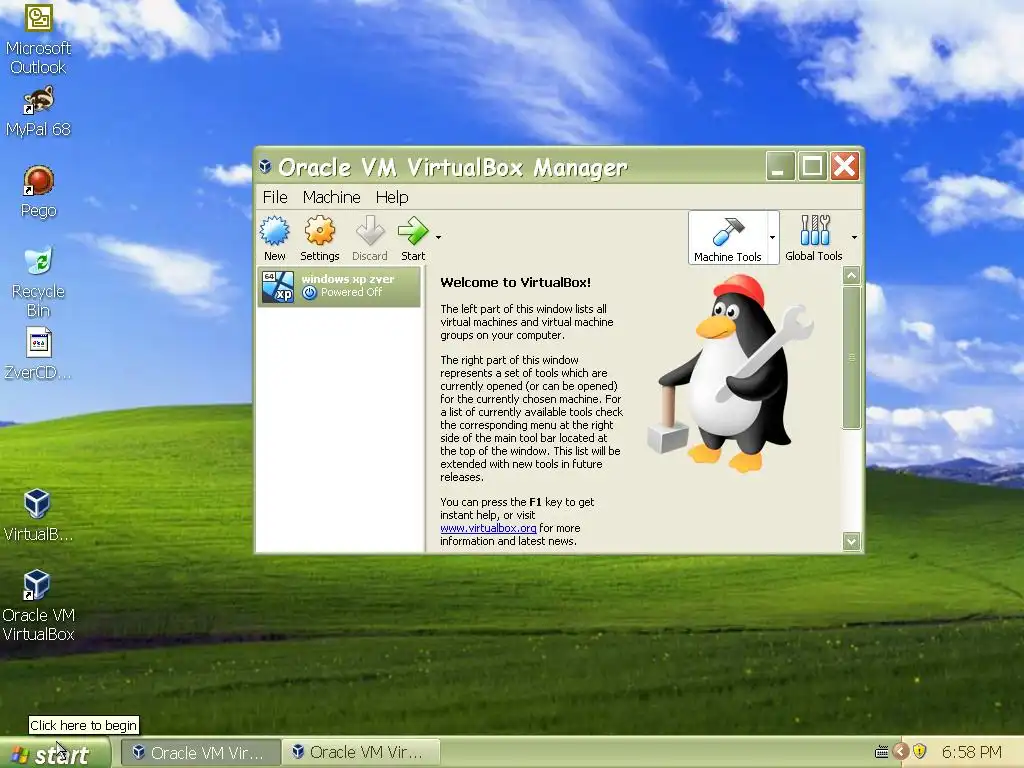Click the keyboard tray icon
The width and height of the screenshot is (1024, 768).
pos(882,752)
